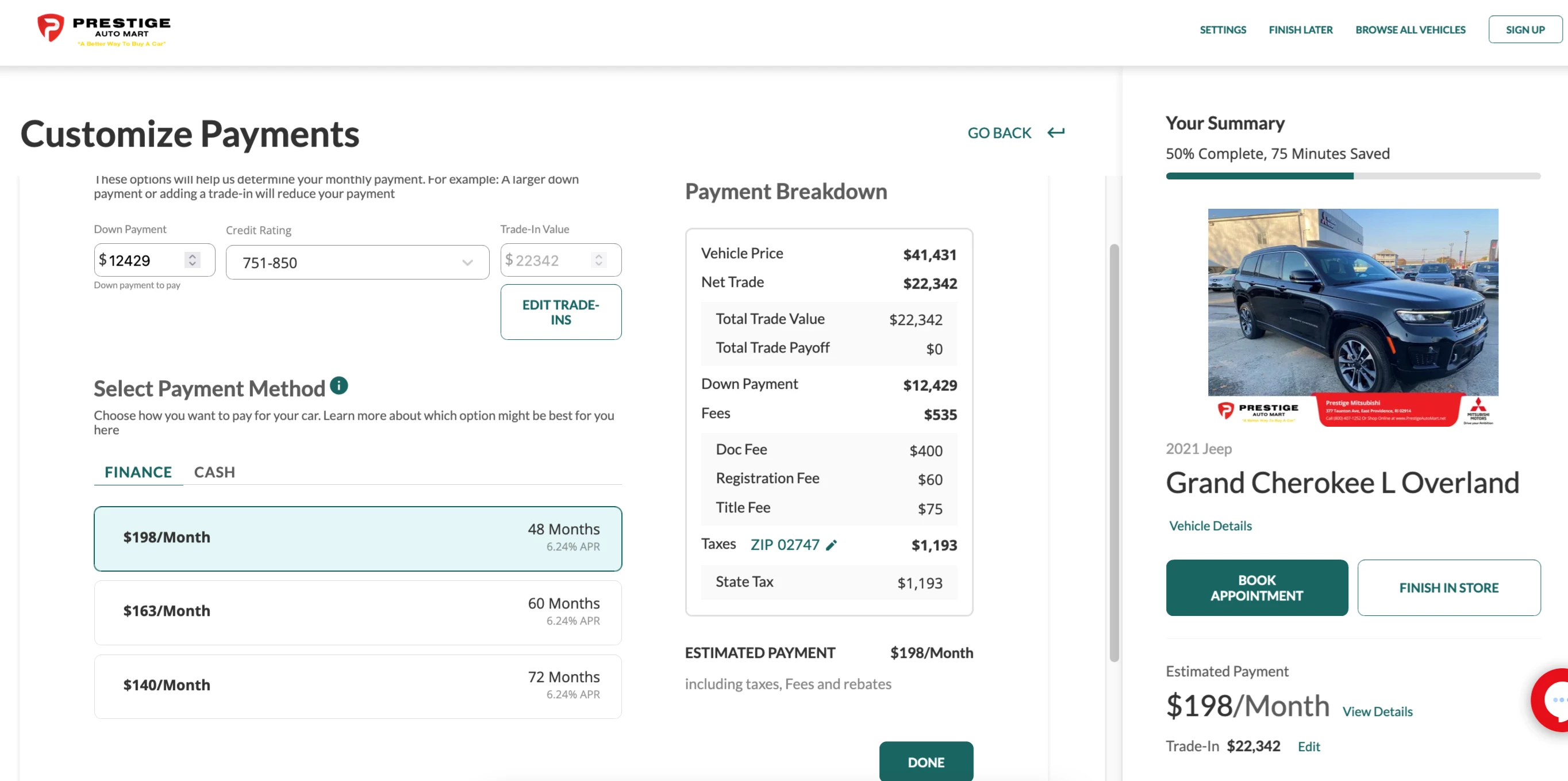Open Settings in the top navigation
The height and width of the screenshot is (781, 1568).
[1222, 30]
